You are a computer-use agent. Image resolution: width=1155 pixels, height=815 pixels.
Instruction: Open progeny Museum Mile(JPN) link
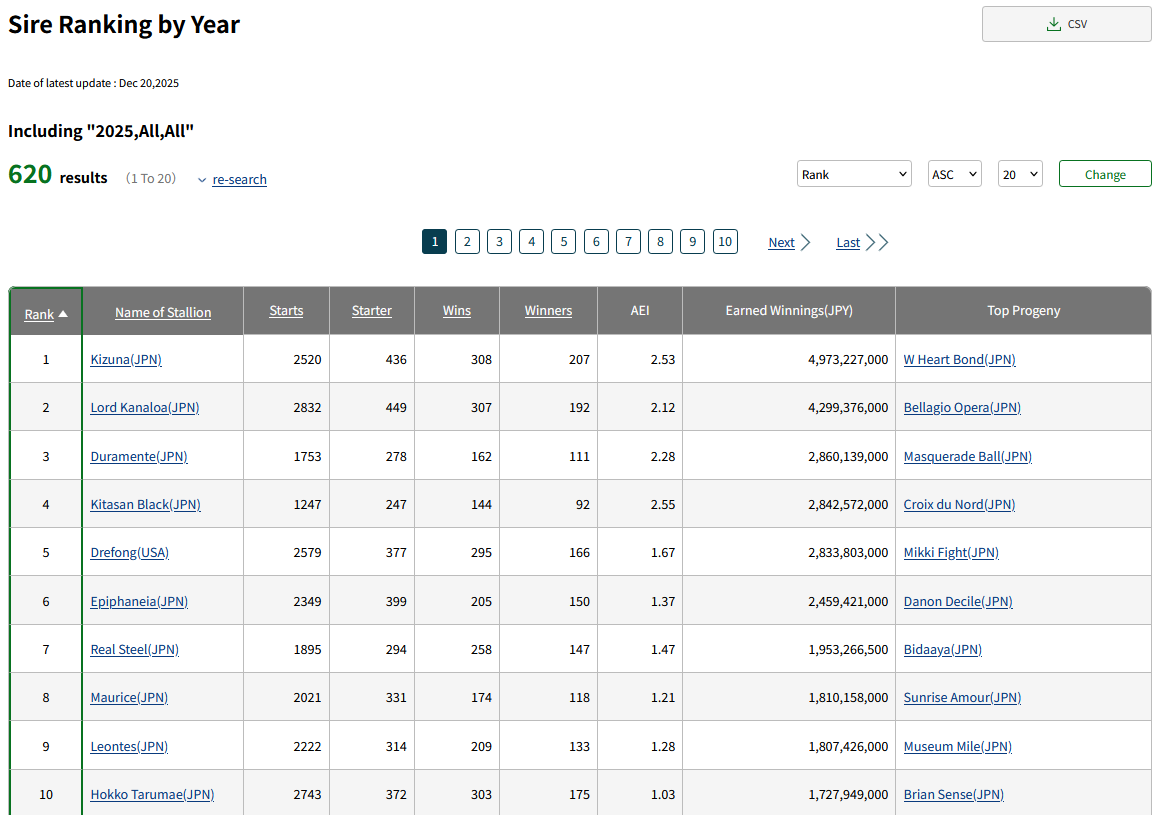click(958, 747)
